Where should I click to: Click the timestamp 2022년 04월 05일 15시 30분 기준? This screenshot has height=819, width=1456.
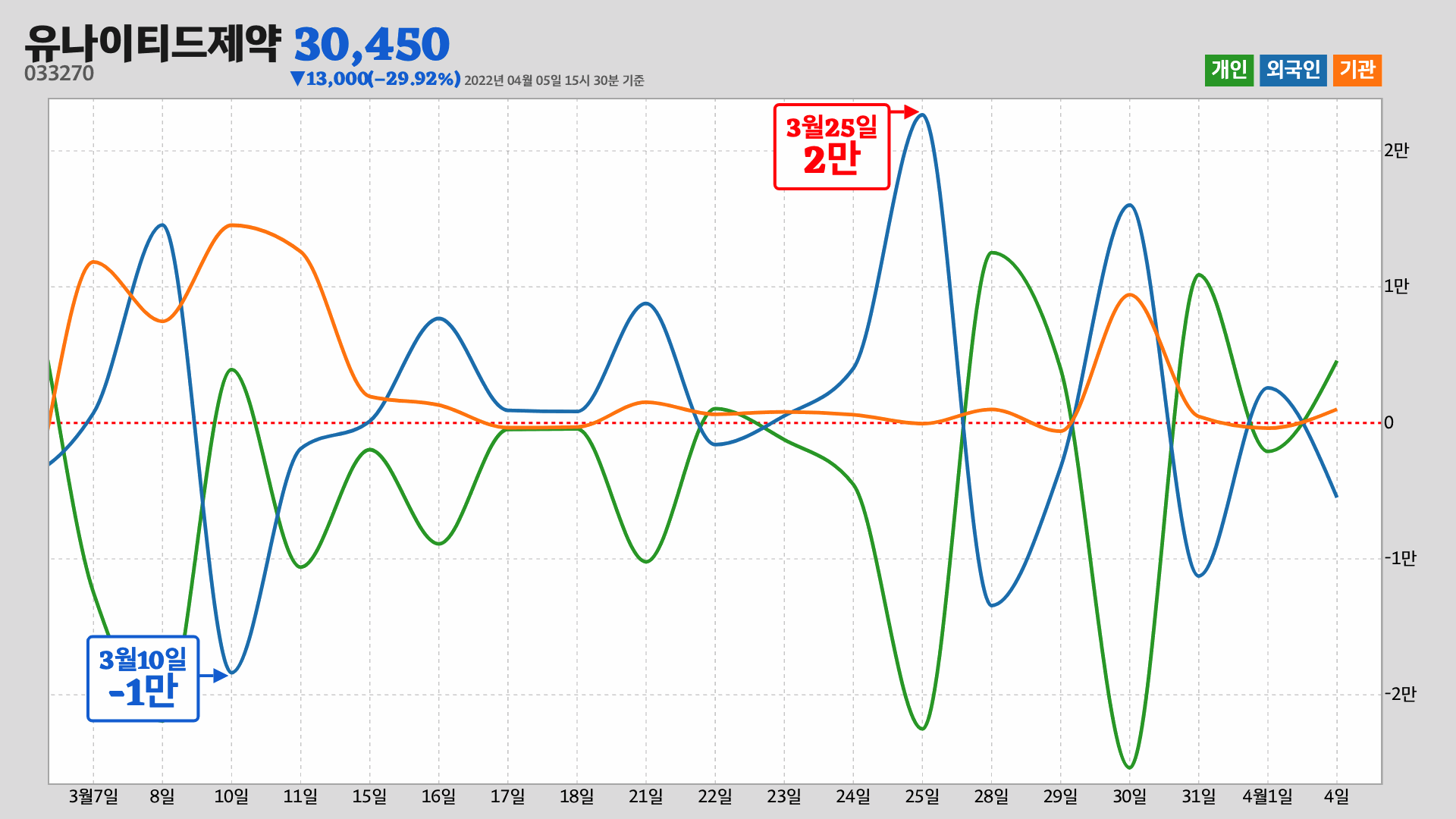tap(554, 80)
